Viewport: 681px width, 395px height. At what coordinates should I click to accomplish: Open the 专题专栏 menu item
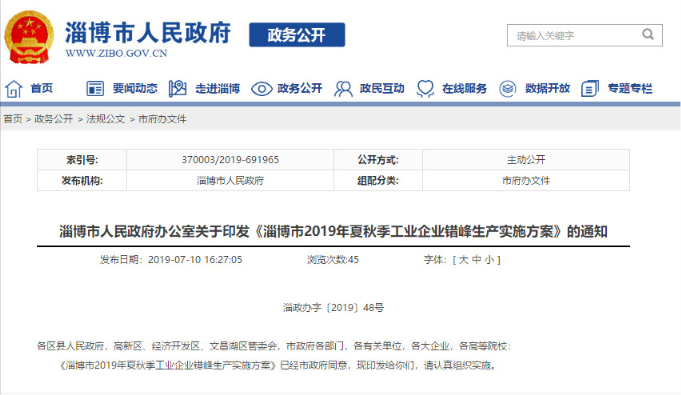[630, 89]
